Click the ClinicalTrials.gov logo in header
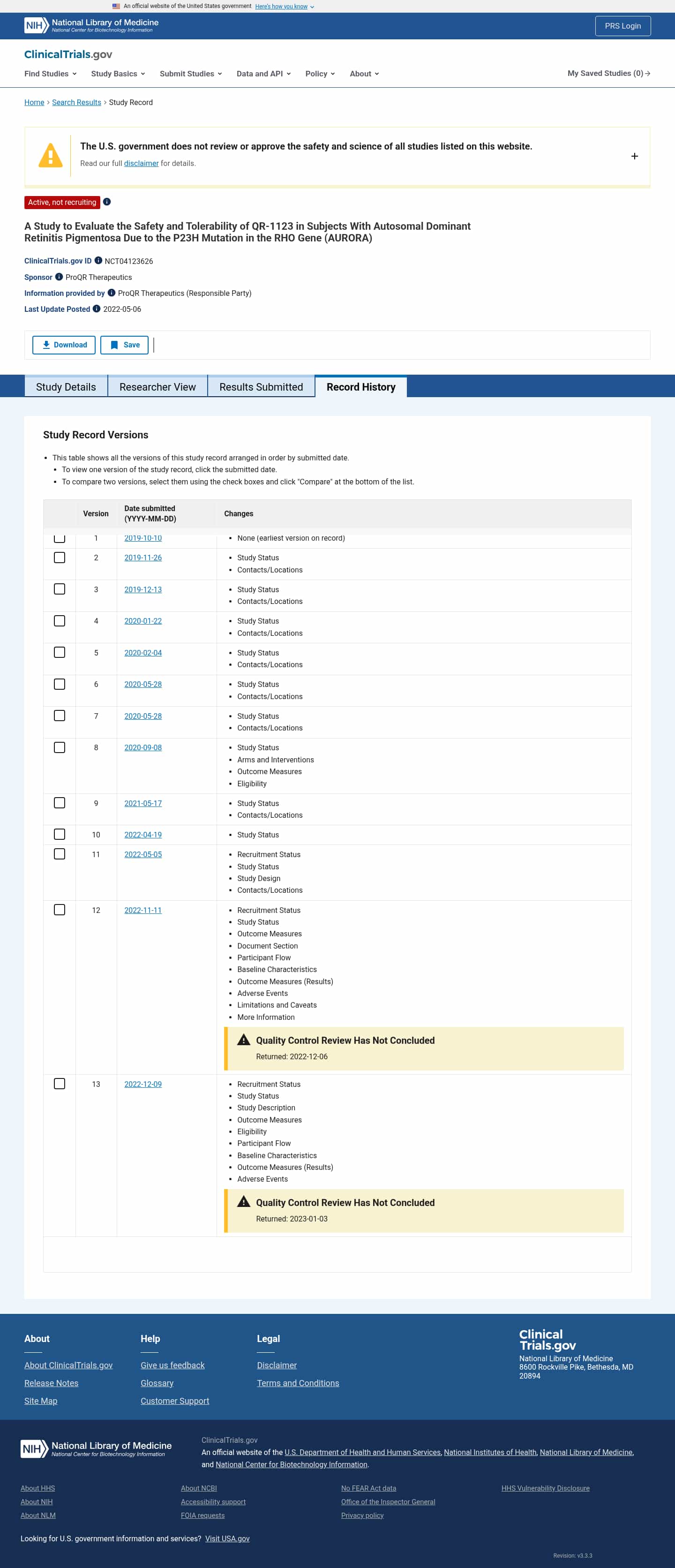 coord(68,54)
